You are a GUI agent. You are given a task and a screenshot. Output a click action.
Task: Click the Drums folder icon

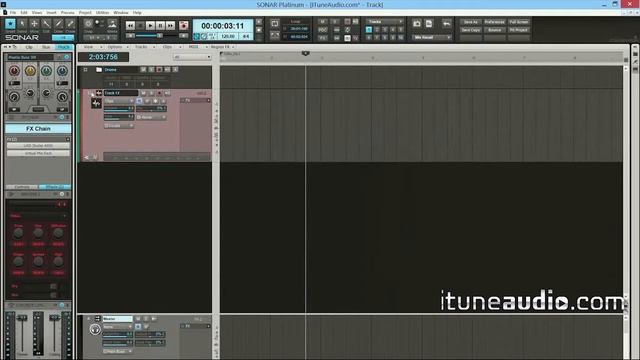(x=99, y=70)
